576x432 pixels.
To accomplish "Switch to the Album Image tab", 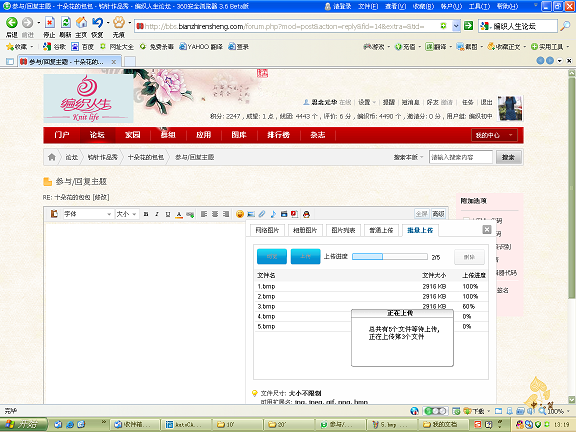I will click(305, 230).
